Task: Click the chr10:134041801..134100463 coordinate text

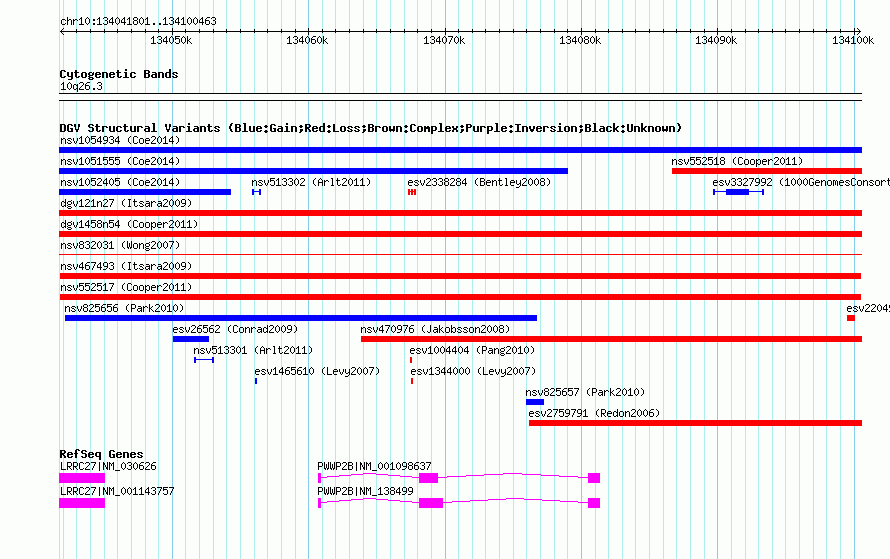Action: [138, 21]
